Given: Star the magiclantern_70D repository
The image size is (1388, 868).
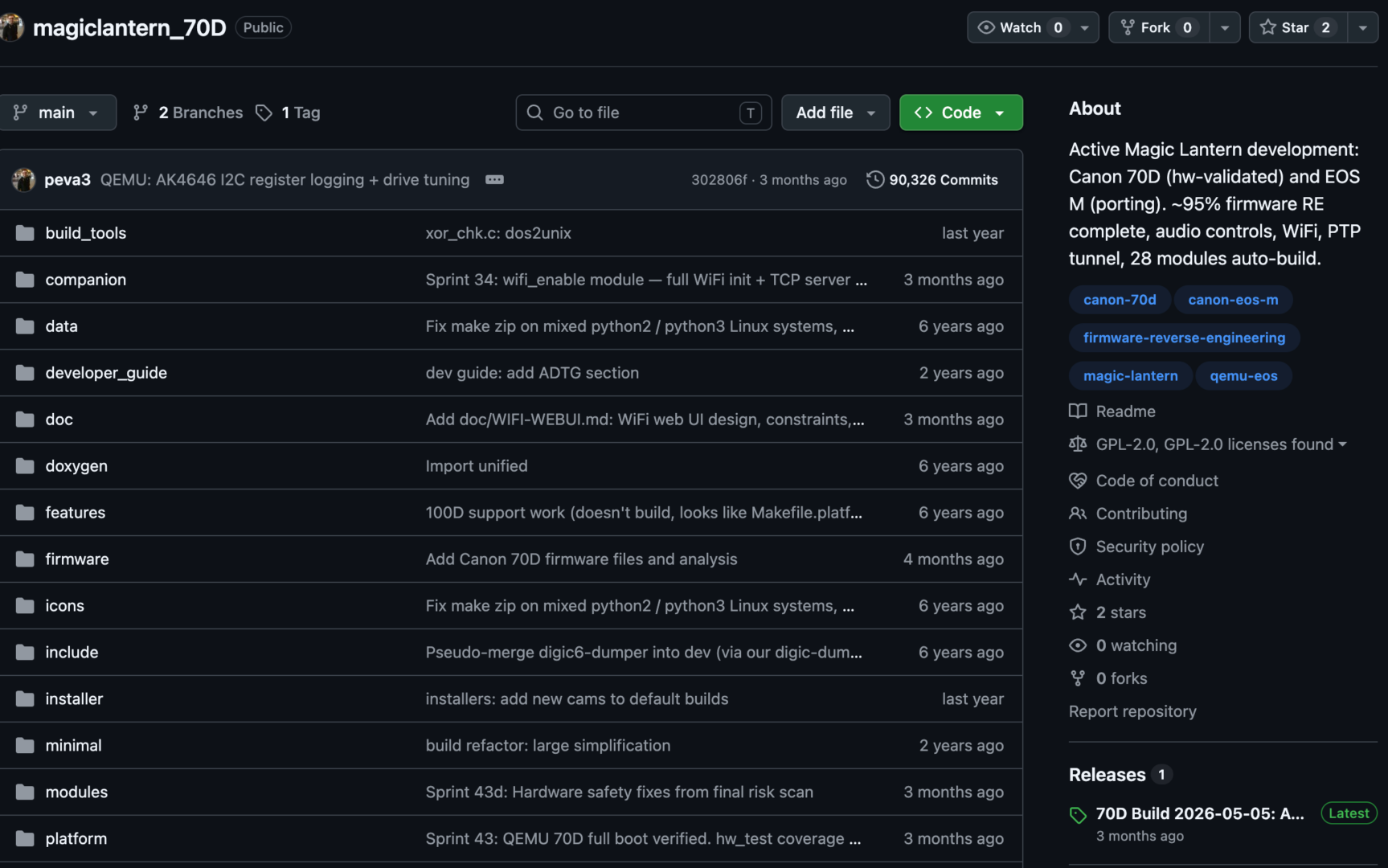Looking at the screenshot, I should (1298, 27).
